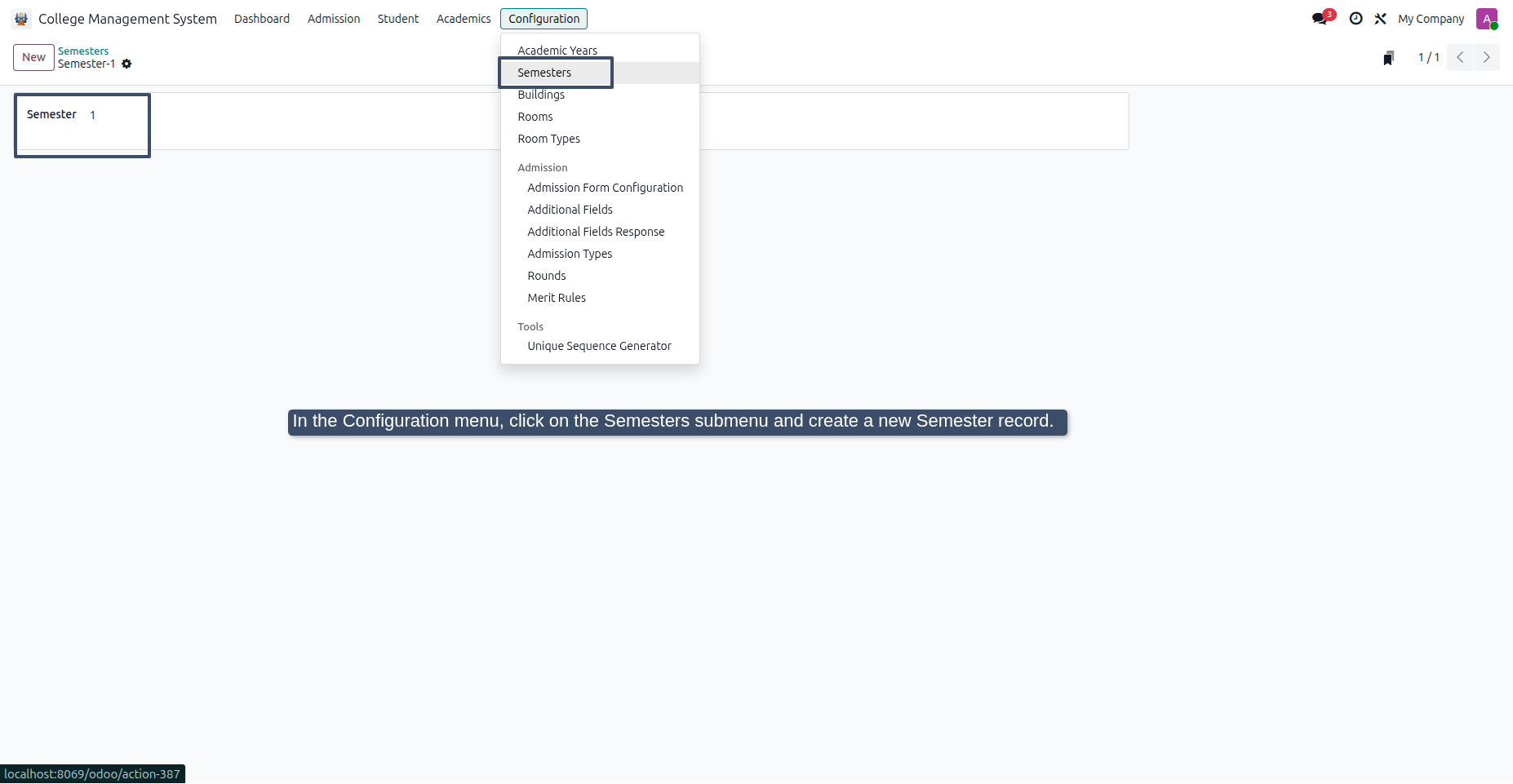Follow the Semesters breadcrumb link
The image size is (1513, 784).
(x=83, y=51)
